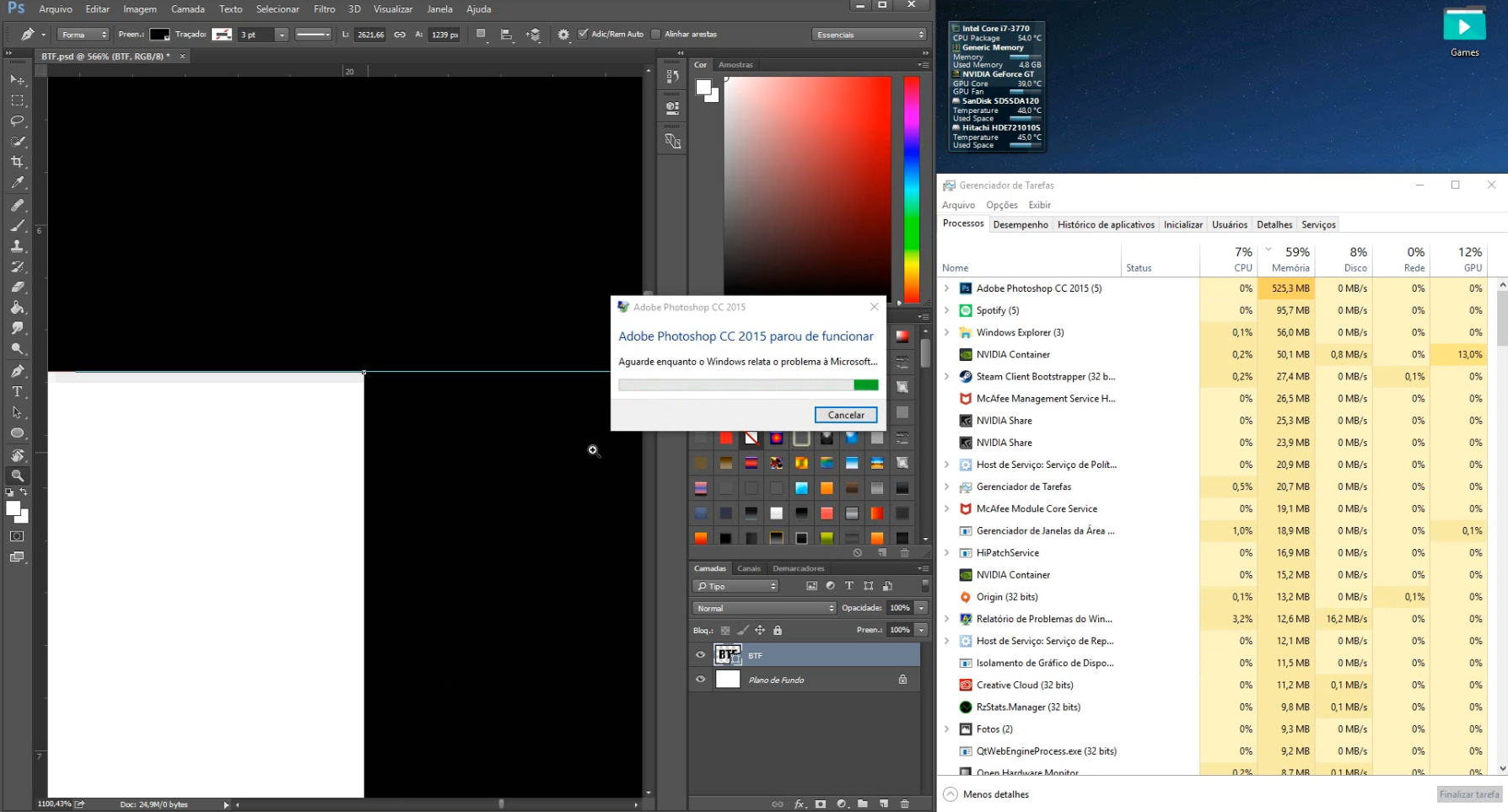Open the Essenciais workspace dropdown

pos(870,35)
